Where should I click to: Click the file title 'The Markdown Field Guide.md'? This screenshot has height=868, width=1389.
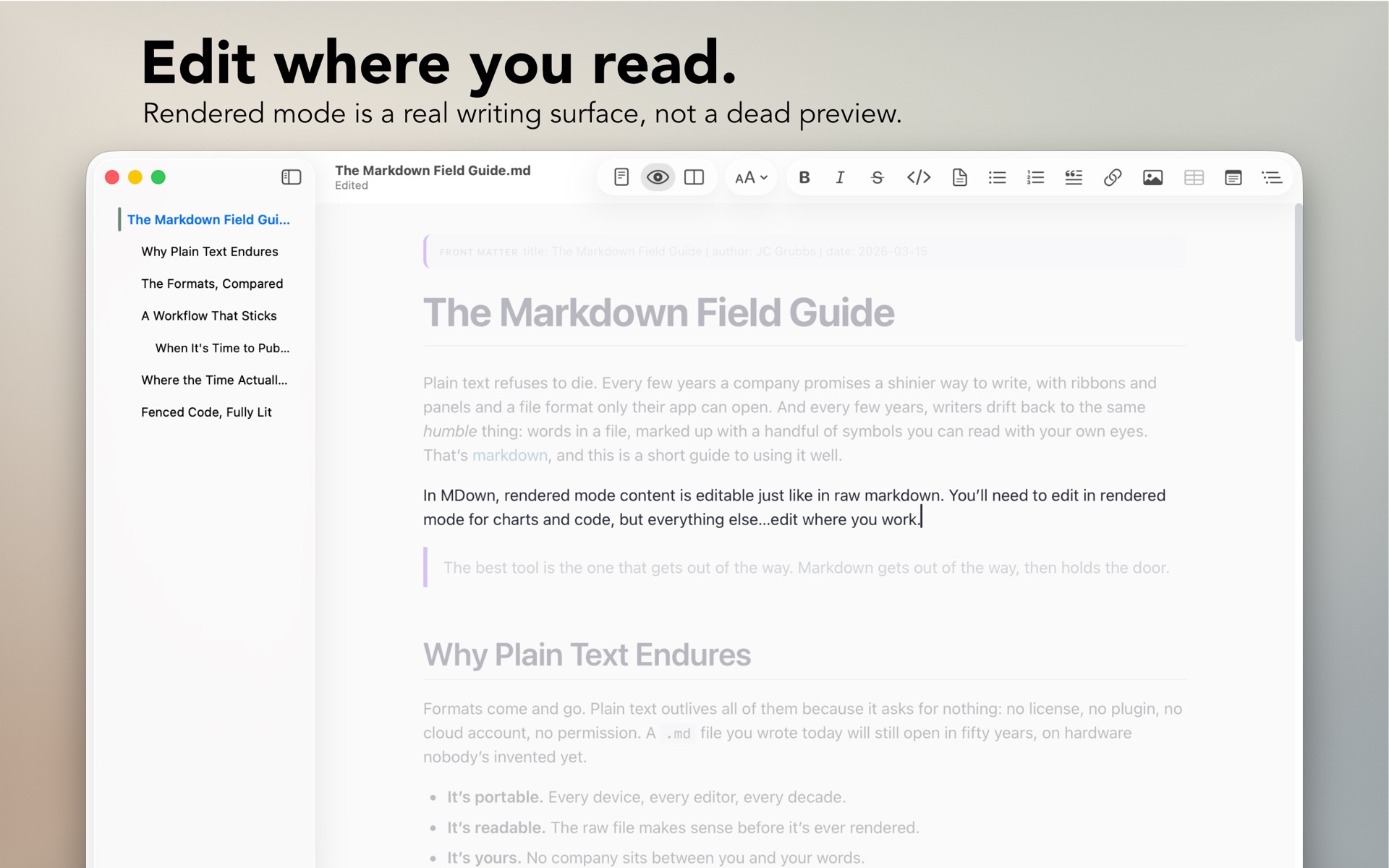click(433, 170)
